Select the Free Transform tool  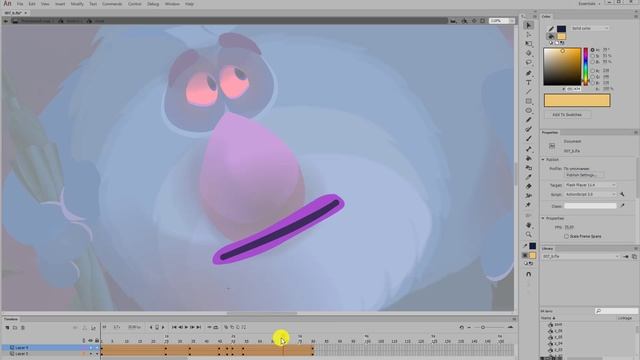coord(529,44)
